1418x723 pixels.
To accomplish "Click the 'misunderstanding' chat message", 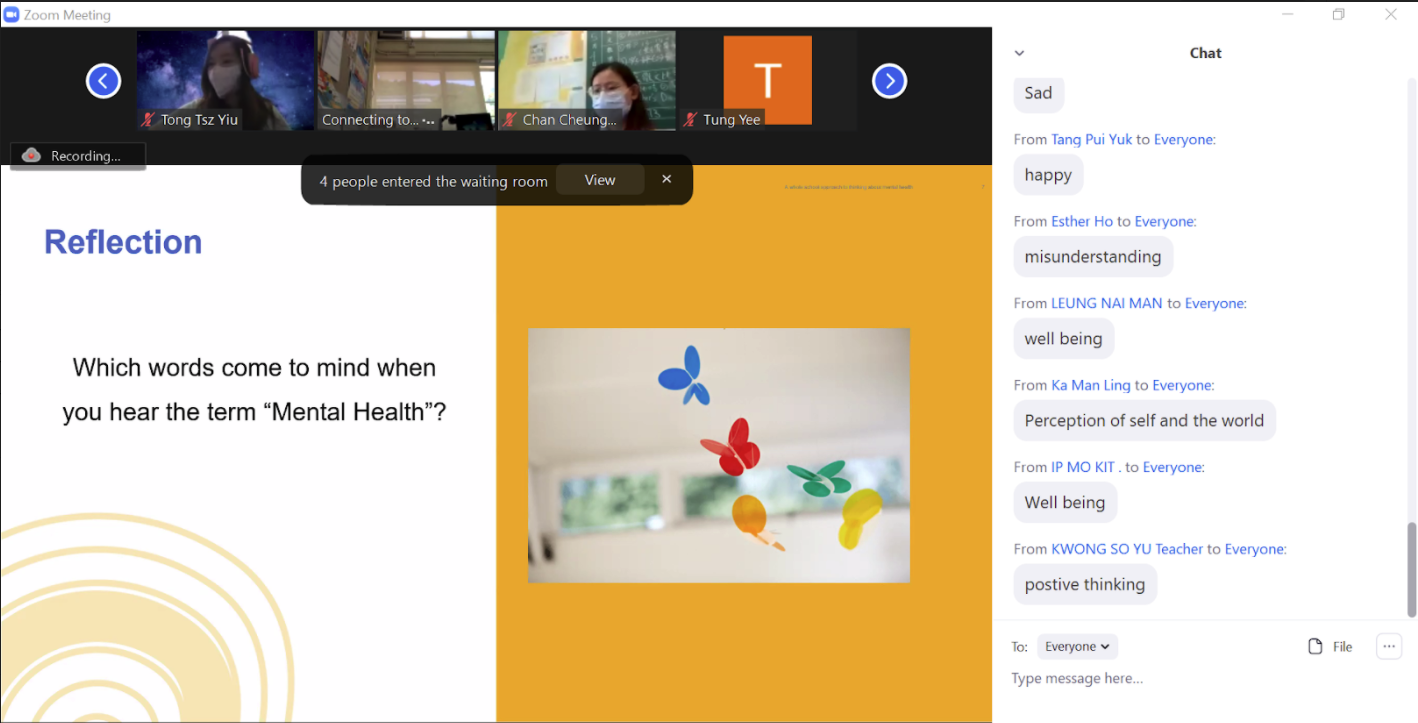I will pyautogui.click(x=1093, y=257).
